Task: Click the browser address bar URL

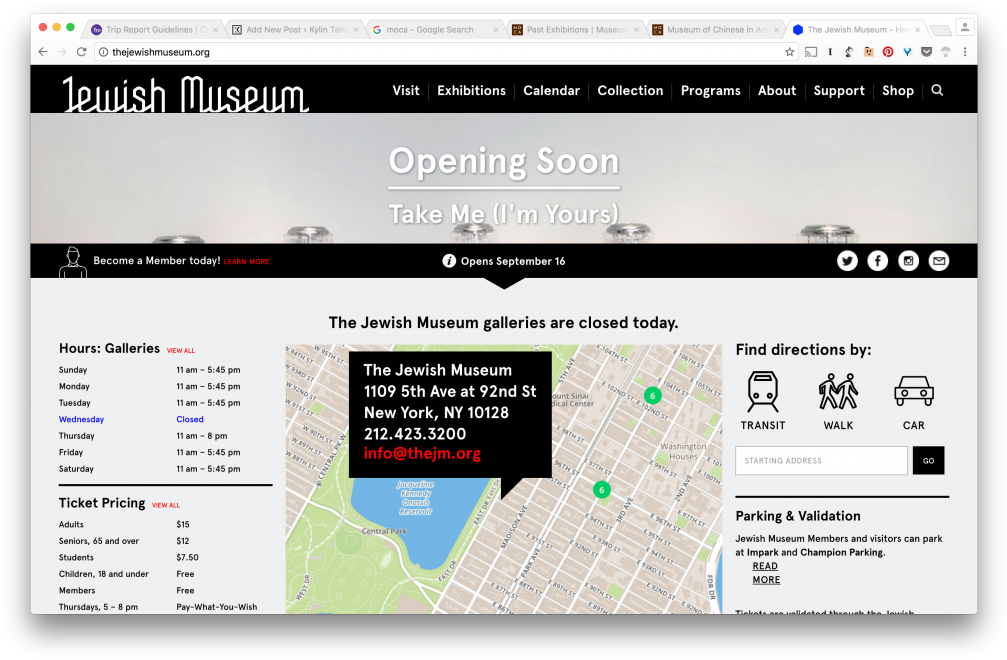Action: click(161, 52)
